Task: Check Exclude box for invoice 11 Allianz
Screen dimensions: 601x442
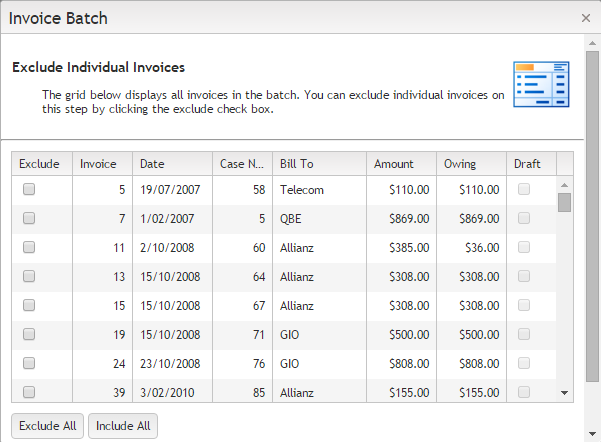Action: [29, 247]
